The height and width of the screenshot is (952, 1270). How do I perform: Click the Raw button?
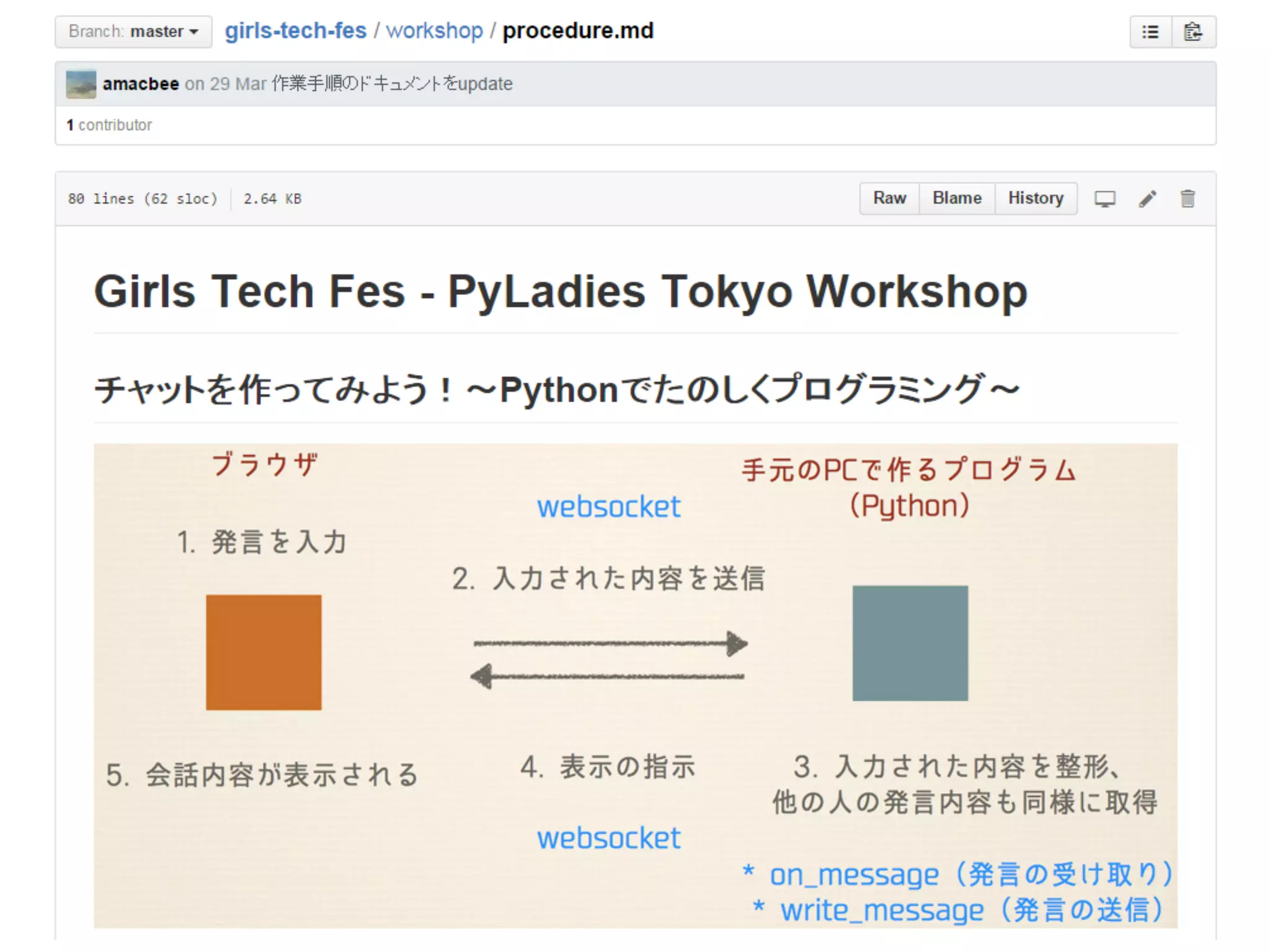point(889,198)
